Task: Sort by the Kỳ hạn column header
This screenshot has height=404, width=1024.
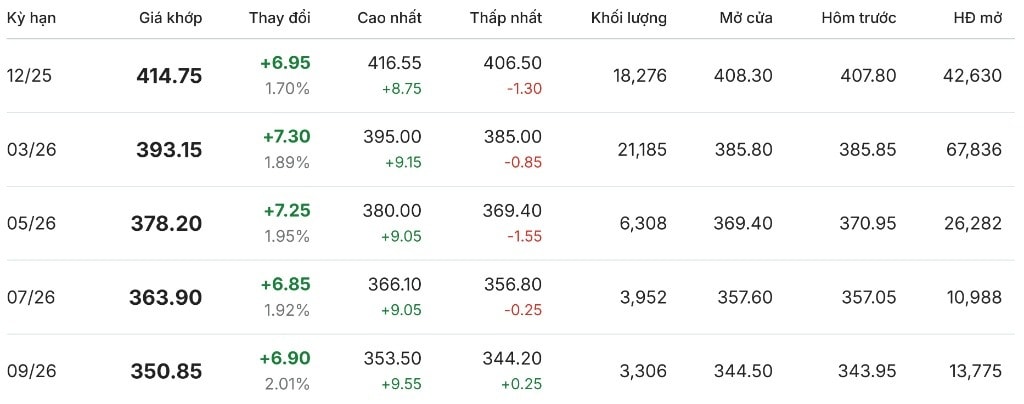Action: (x=30, y=18)
